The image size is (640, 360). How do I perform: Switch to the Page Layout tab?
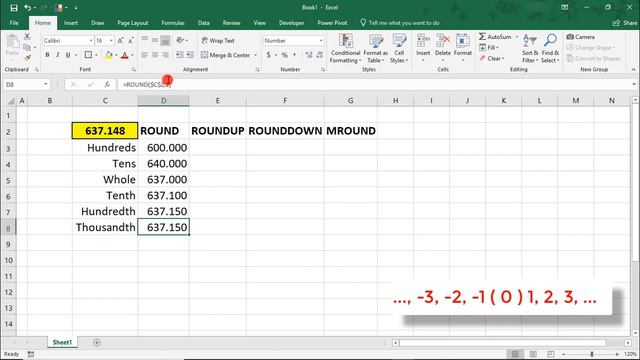133,23
